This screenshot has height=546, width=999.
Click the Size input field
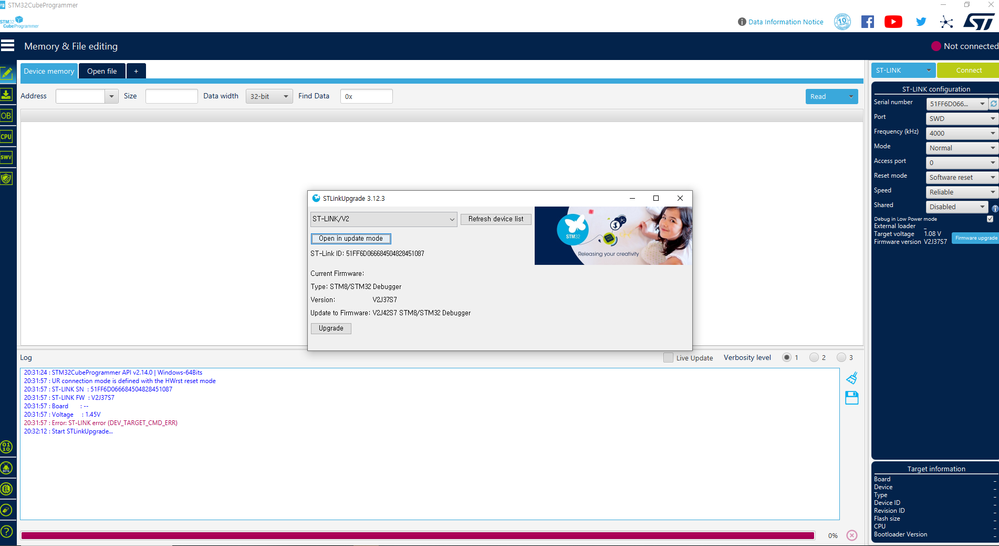(171, 96)
